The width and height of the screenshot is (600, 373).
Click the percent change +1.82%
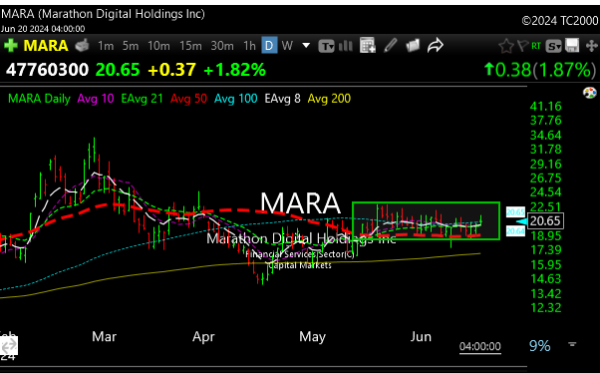point(235,70)
